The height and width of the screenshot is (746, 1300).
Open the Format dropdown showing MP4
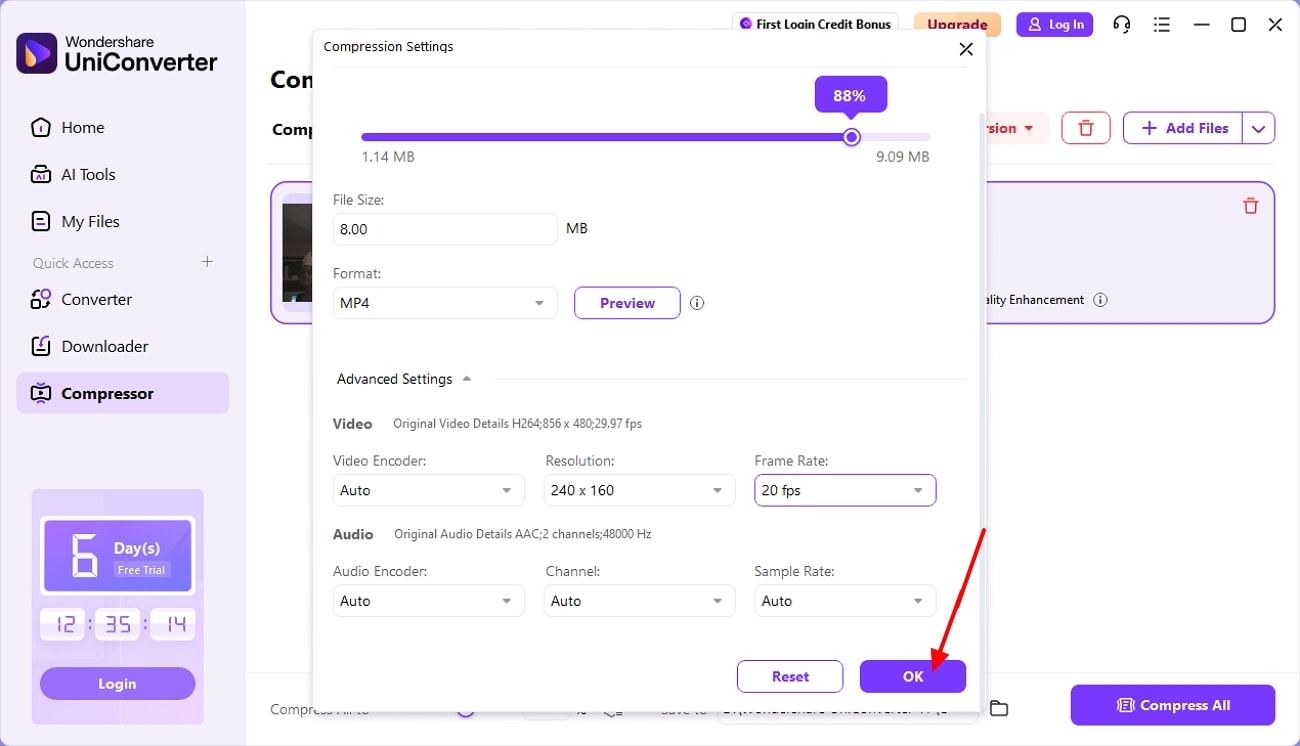pos(445,303)
